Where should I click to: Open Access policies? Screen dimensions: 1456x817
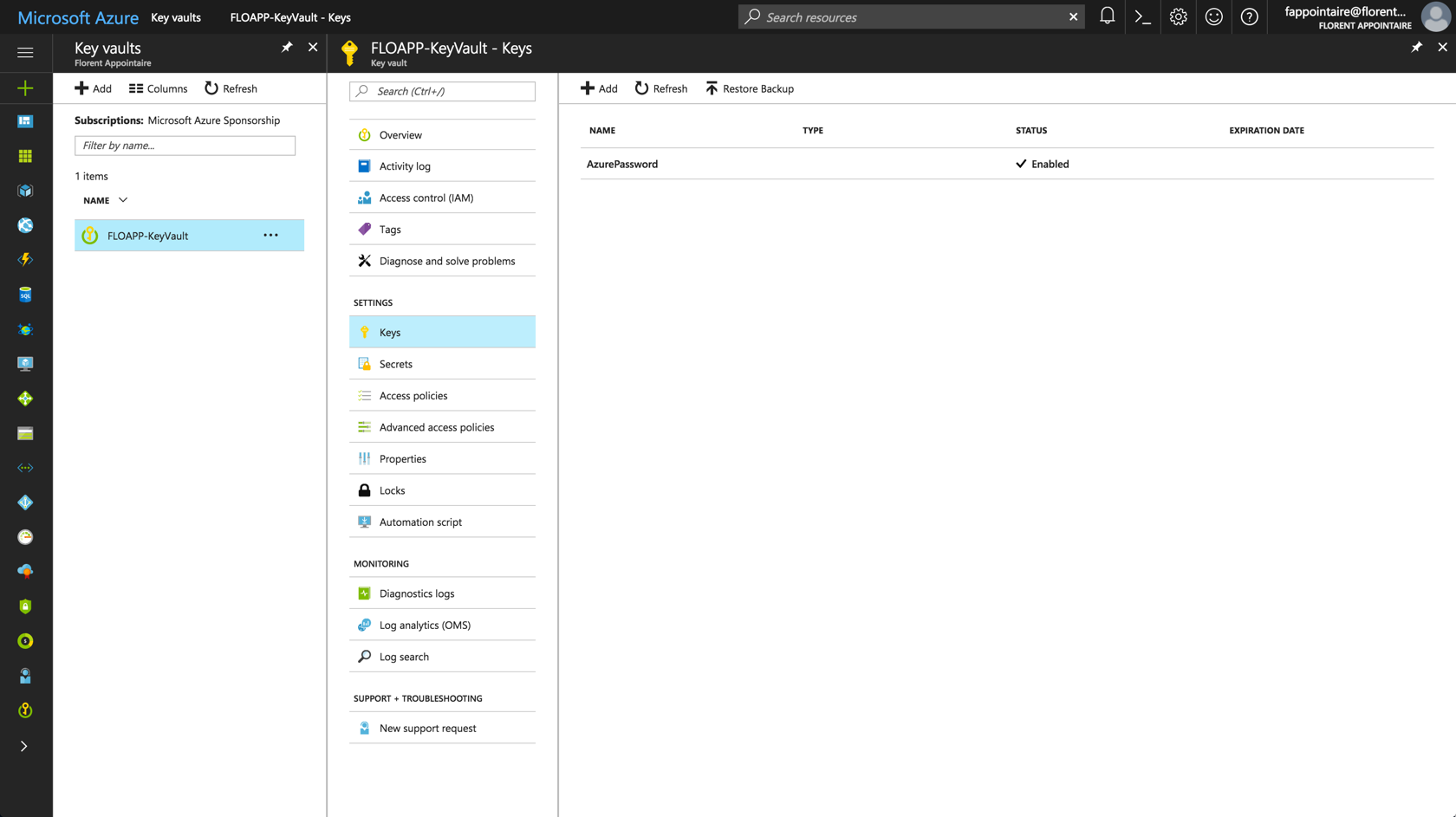click(442, 395)
